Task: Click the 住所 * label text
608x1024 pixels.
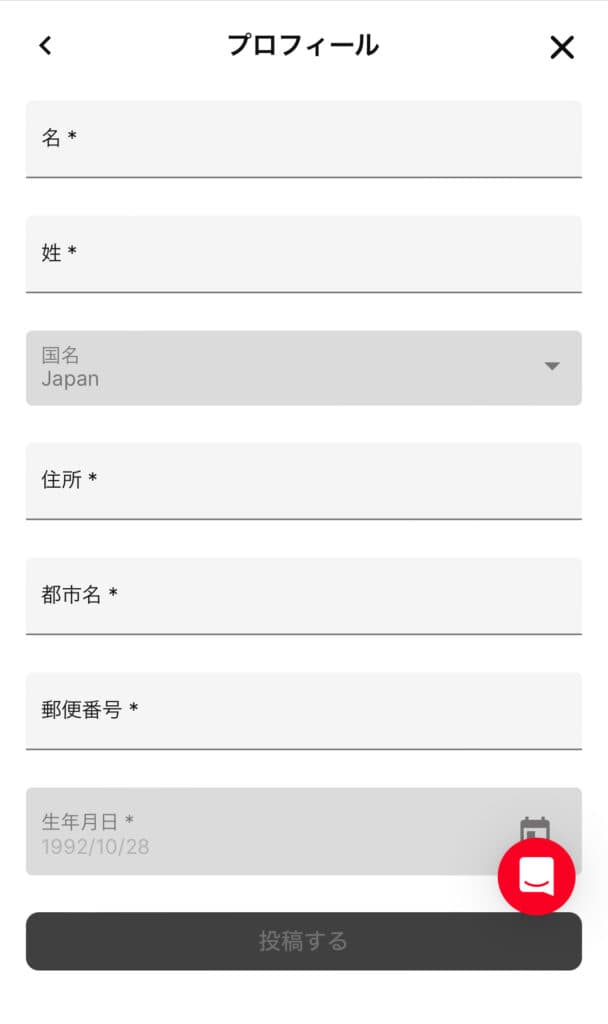Action: (69, 479)
